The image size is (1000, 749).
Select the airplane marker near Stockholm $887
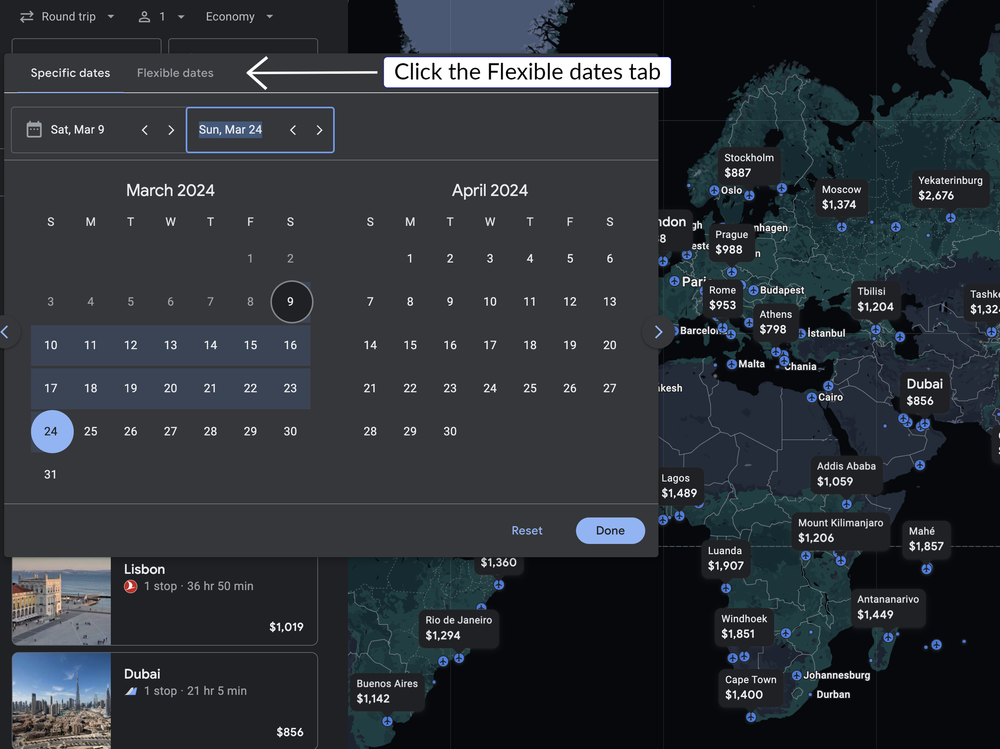tap(781, 188)
